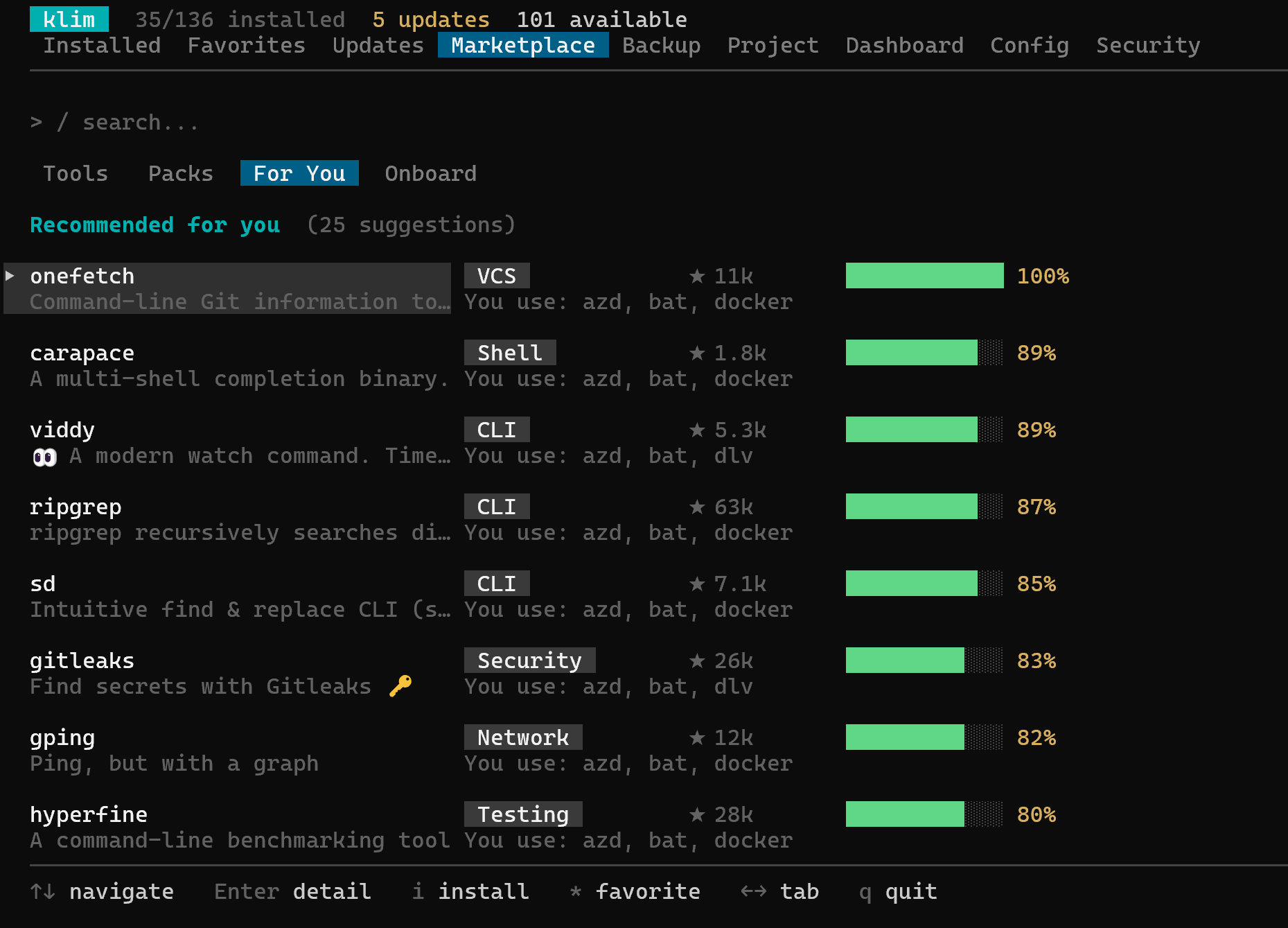Select the carapace tool name
Screen dimensions: 1288x928
coord(82,353)
